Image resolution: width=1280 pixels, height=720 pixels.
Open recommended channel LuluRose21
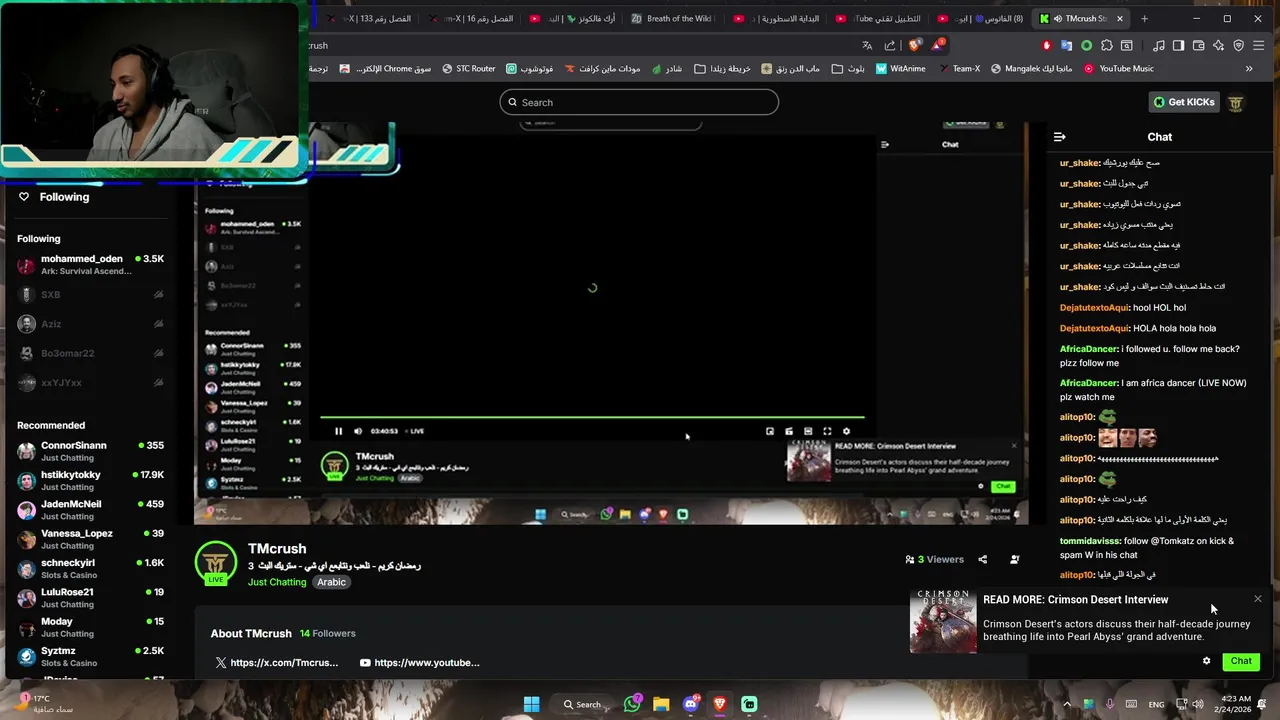[x=90, y=598]
